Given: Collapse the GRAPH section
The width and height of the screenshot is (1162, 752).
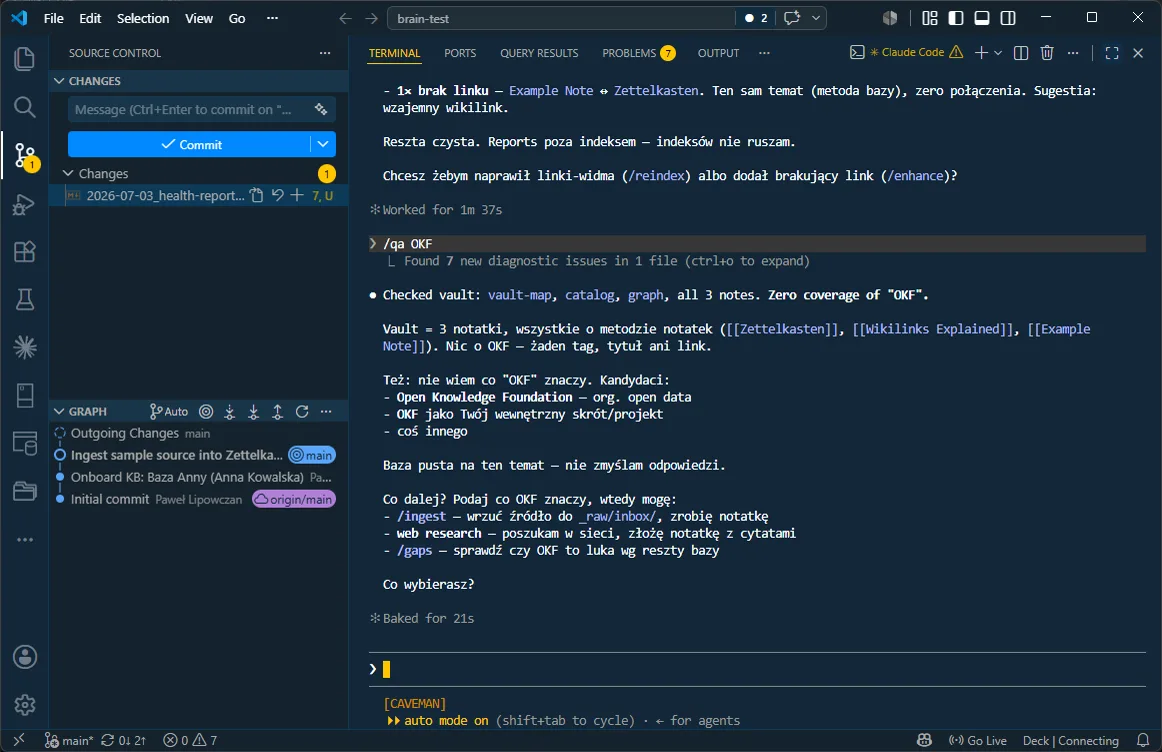Looking at the screenshot, I should pyautogui.click(x=59, y=411).
